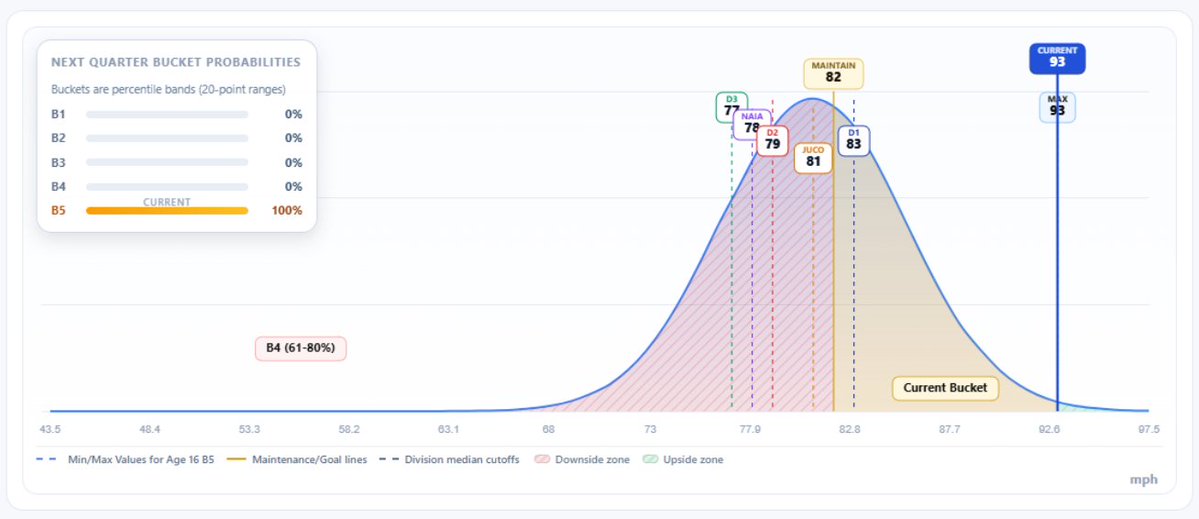Click the 77.9 axis tick label
1199x519 pixels.
pyautogui.click(x=749, y=430)
